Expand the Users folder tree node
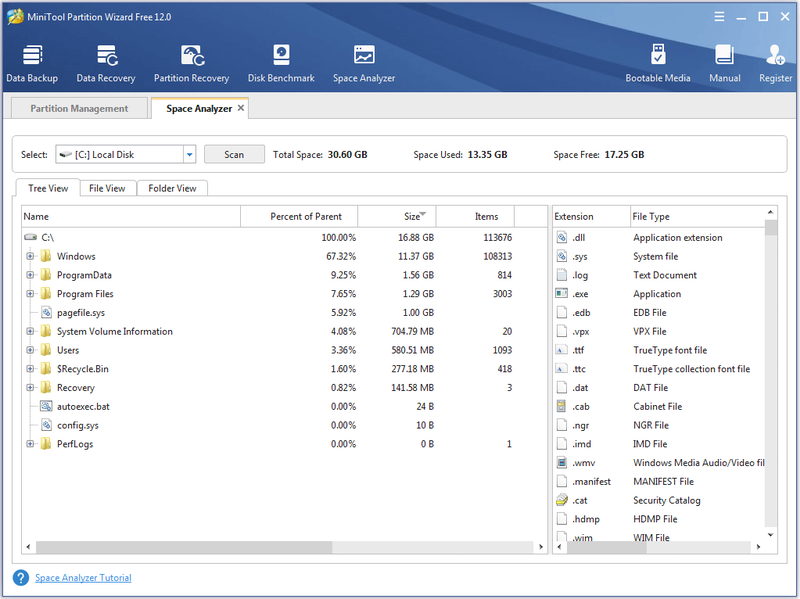800x599 pixels. 30,350
